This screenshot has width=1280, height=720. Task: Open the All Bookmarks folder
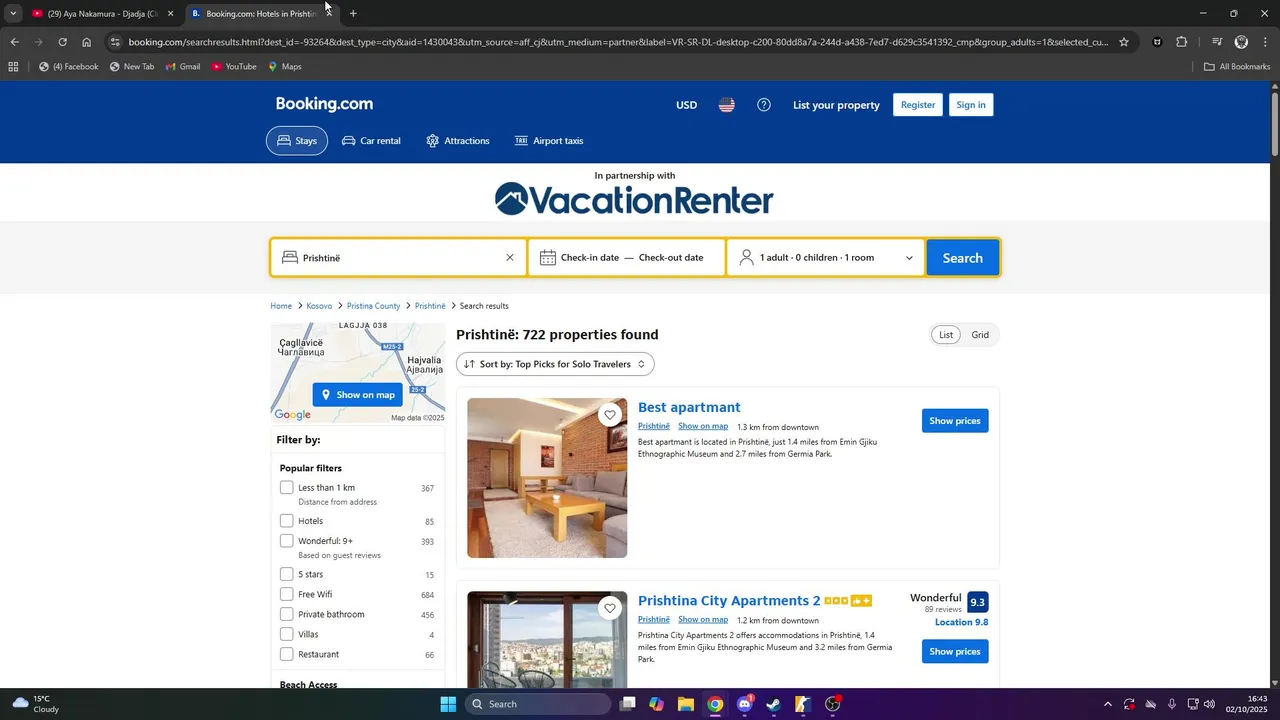point(1237,67)
